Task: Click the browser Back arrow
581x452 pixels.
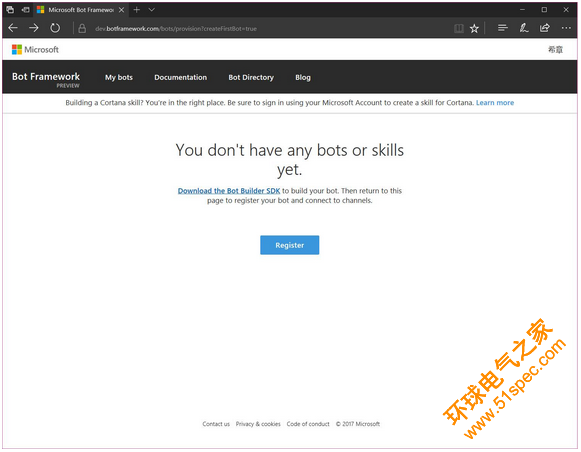Action: tap(13, 28)
